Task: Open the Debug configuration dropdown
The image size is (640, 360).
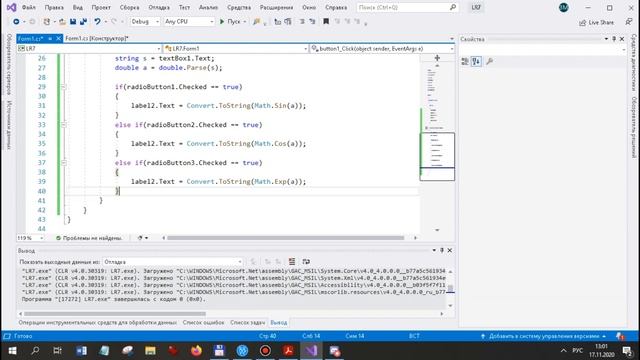Action: point(145,22)
